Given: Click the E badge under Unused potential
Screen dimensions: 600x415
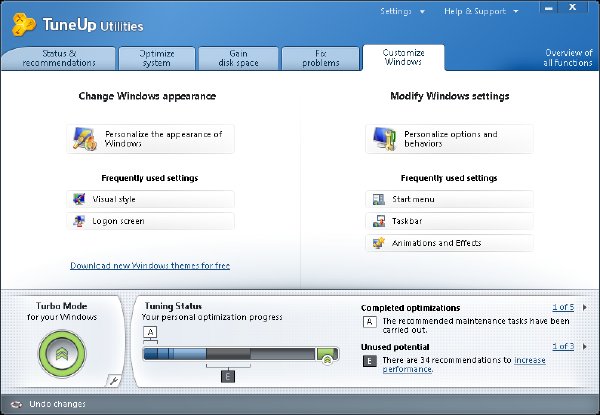Looking at the screenshot, I should (369, 361).
